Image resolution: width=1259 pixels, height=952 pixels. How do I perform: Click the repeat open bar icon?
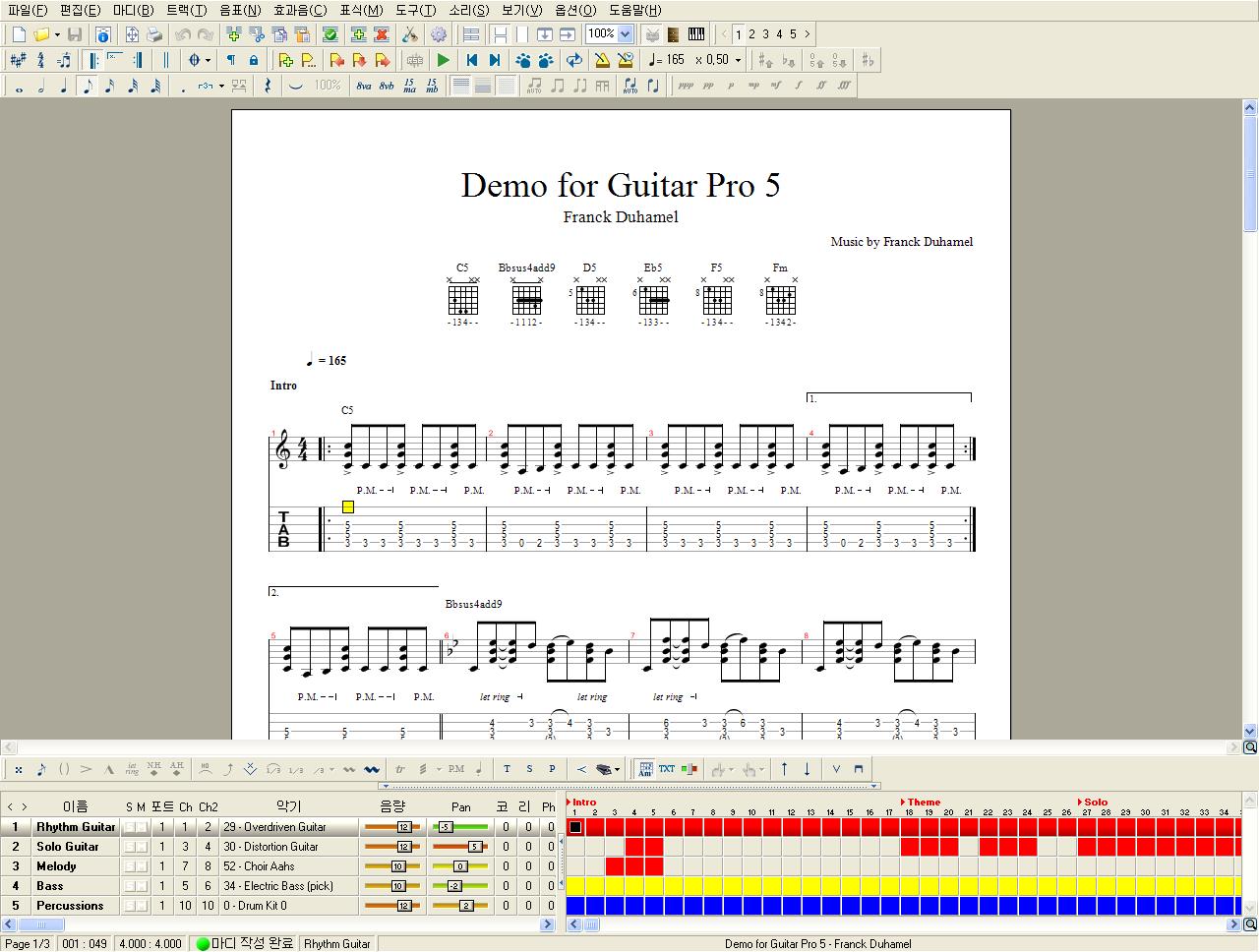pyautogui.click(x=93, y=60)
